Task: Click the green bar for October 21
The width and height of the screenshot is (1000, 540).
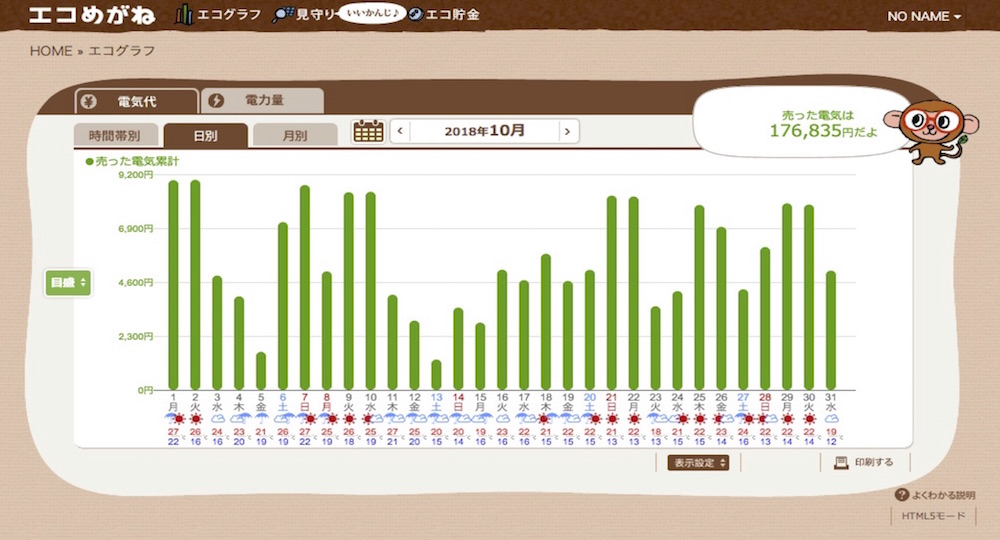Action: pos(612,292)
